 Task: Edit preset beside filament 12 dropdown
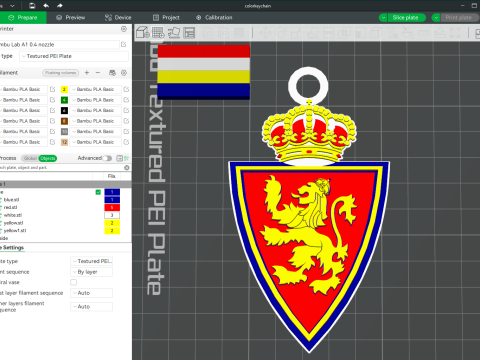click(126, 142)
